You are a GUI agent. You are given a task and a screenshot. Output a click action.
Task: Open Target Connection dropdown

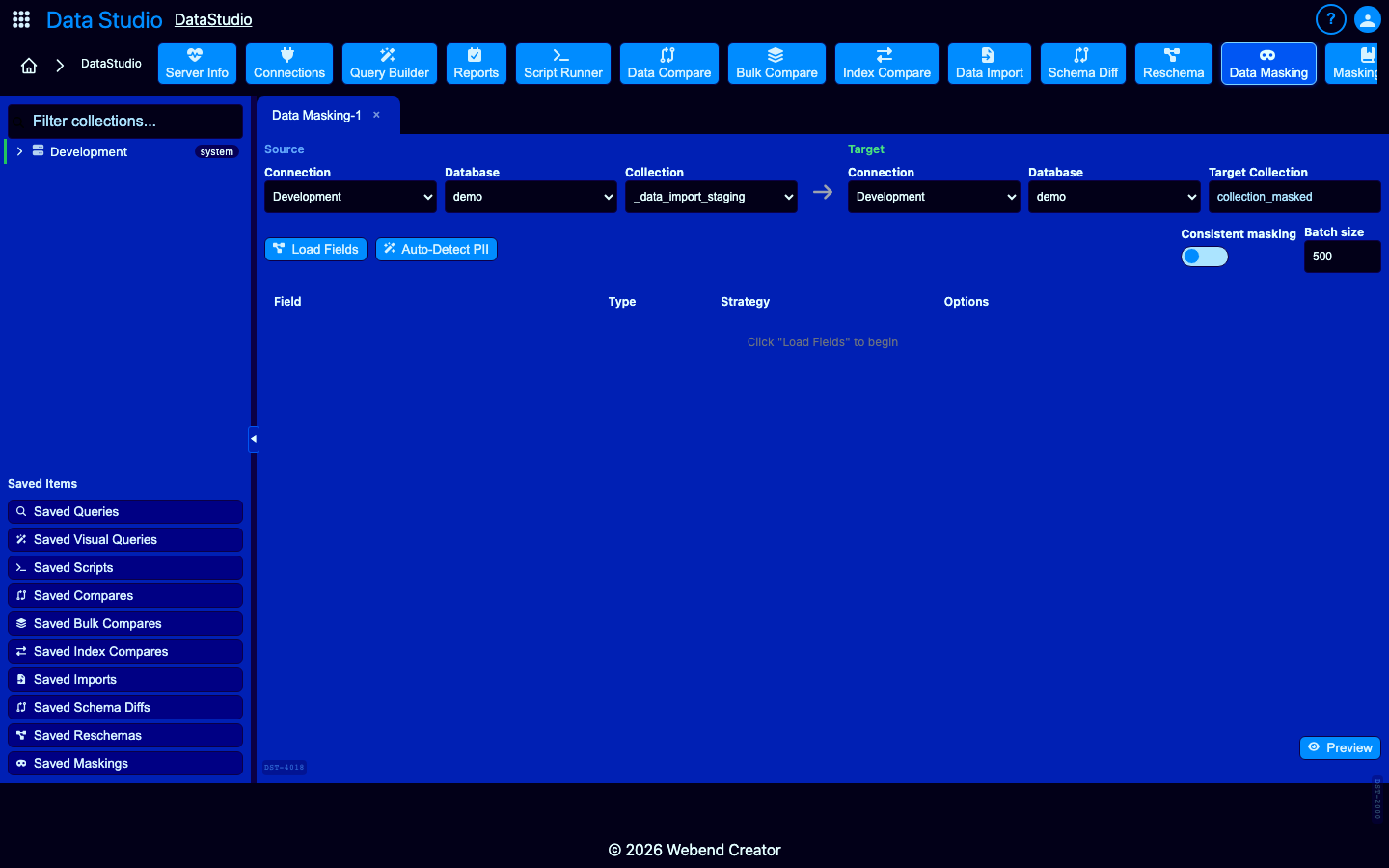coord(934,197)
